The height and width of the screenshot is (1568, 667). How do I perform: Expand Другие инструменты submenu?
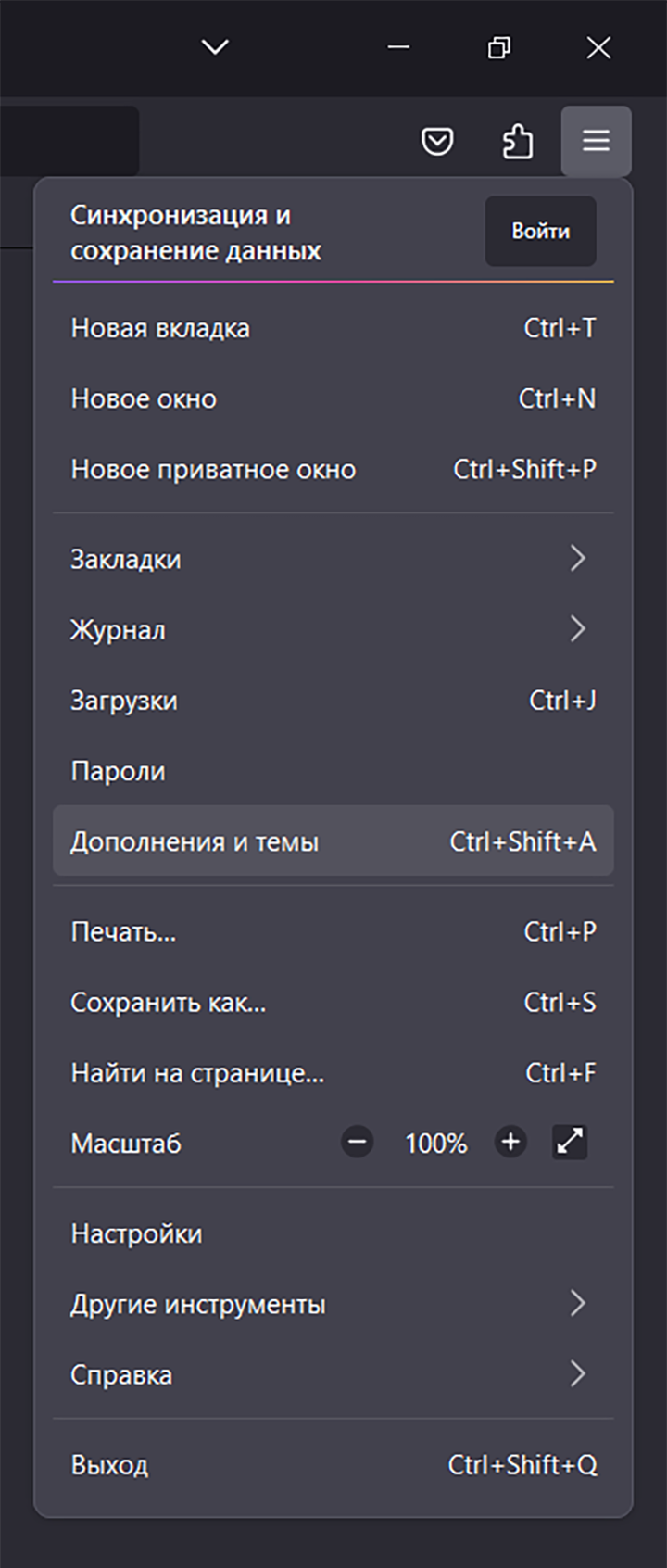click(x=333, y=1304)
